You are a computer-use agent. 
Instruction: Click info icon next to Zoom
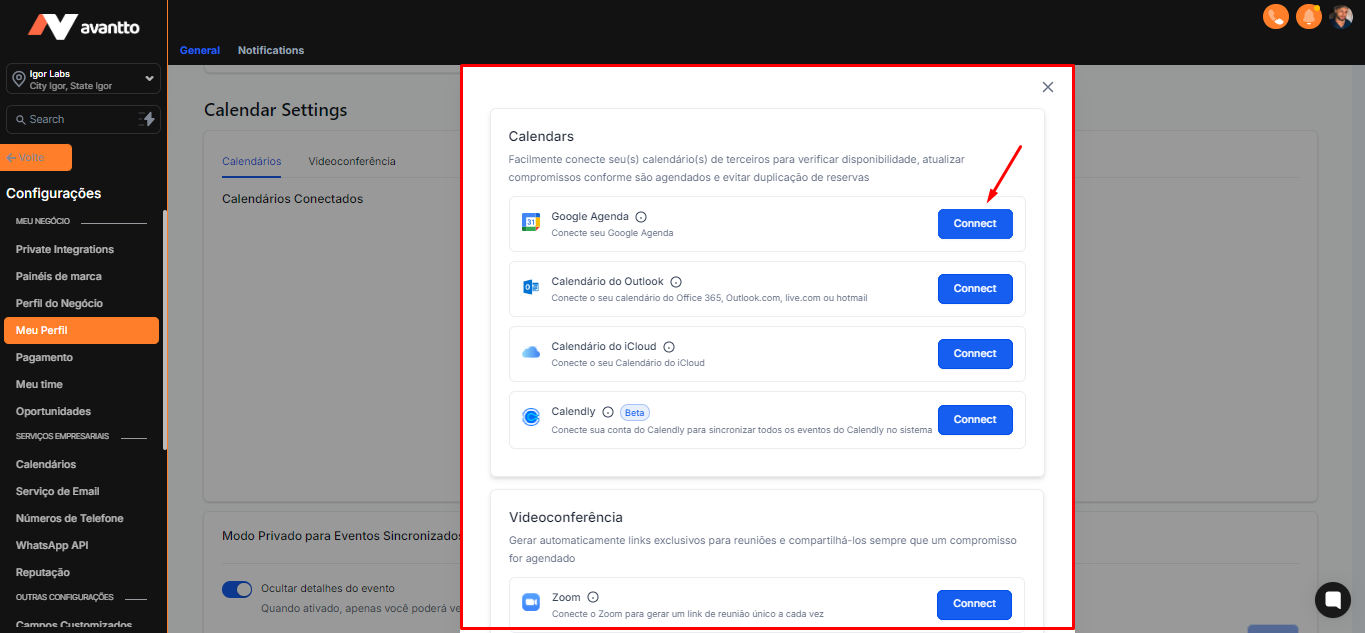pyautogui.click(x=593, y=597)
